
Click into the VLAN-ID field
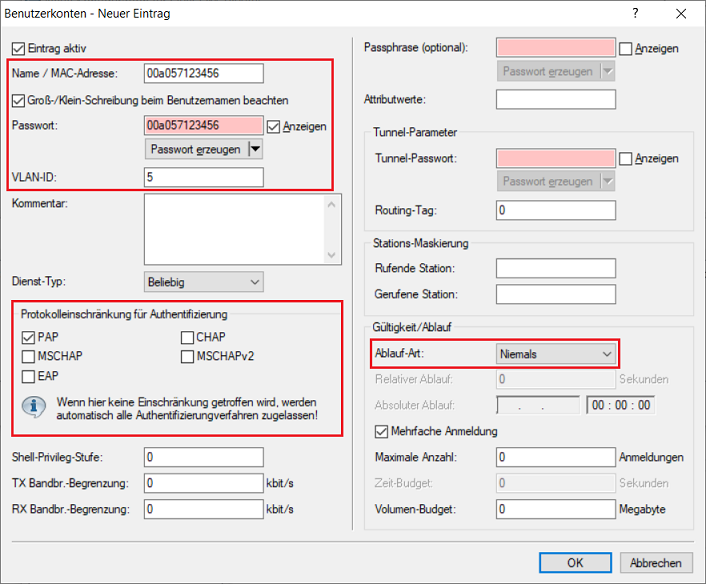203,177
